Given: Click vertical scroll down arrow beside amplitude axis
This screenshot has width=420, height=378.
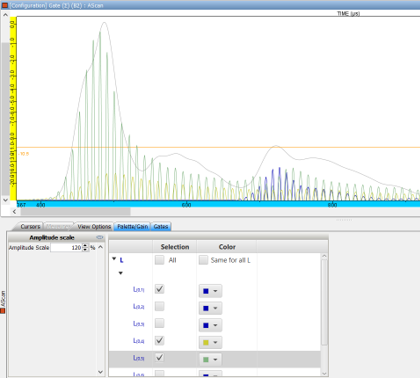Looking at the screenshot, I should (5, 200).
